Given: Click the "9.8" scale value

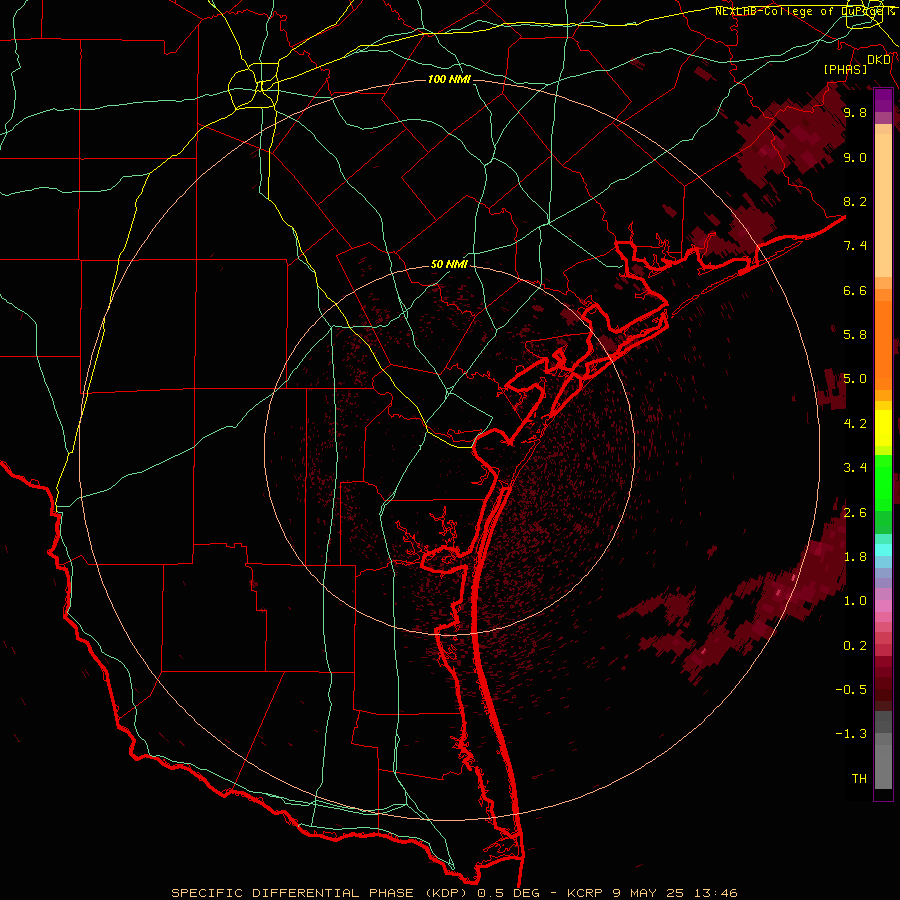Looking at the screenshot, I should pos(855,112).
